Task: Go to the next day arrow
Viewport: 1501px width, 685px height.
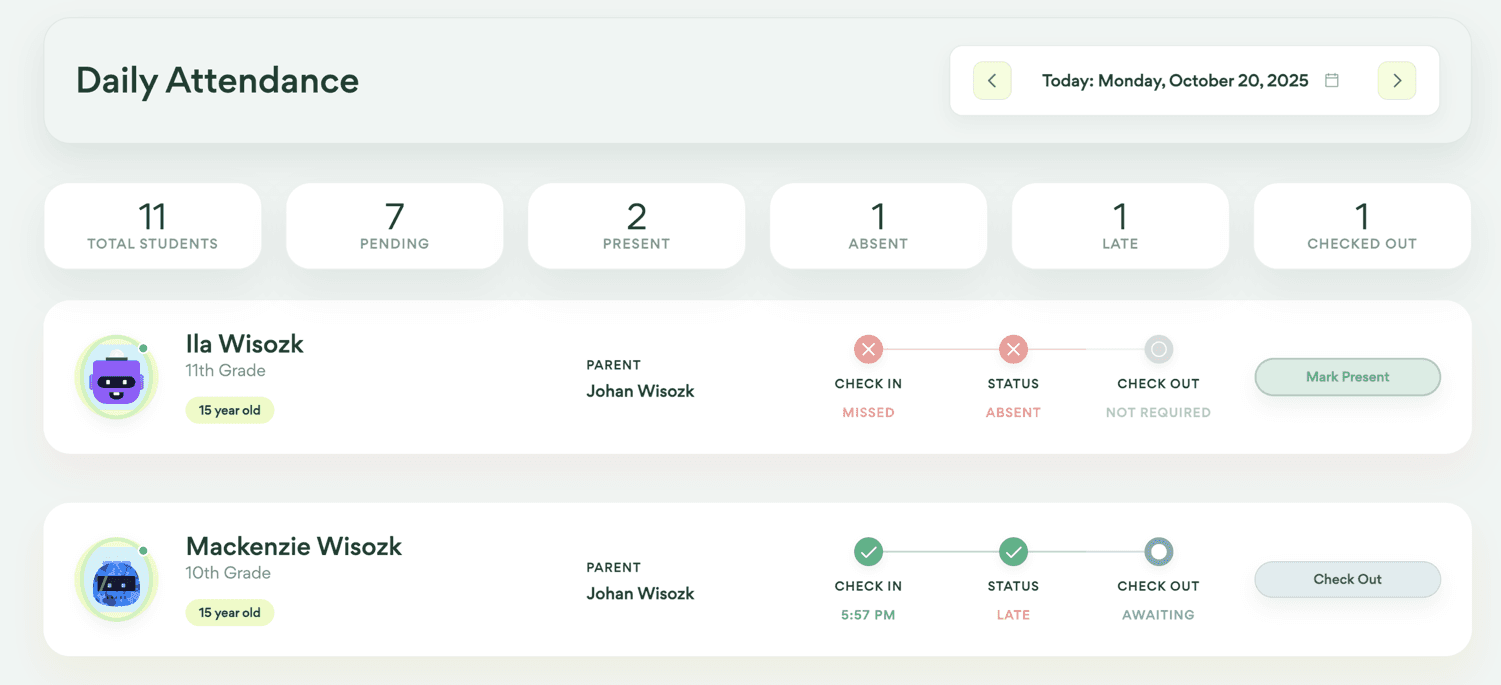Action: click(1396, 81)
